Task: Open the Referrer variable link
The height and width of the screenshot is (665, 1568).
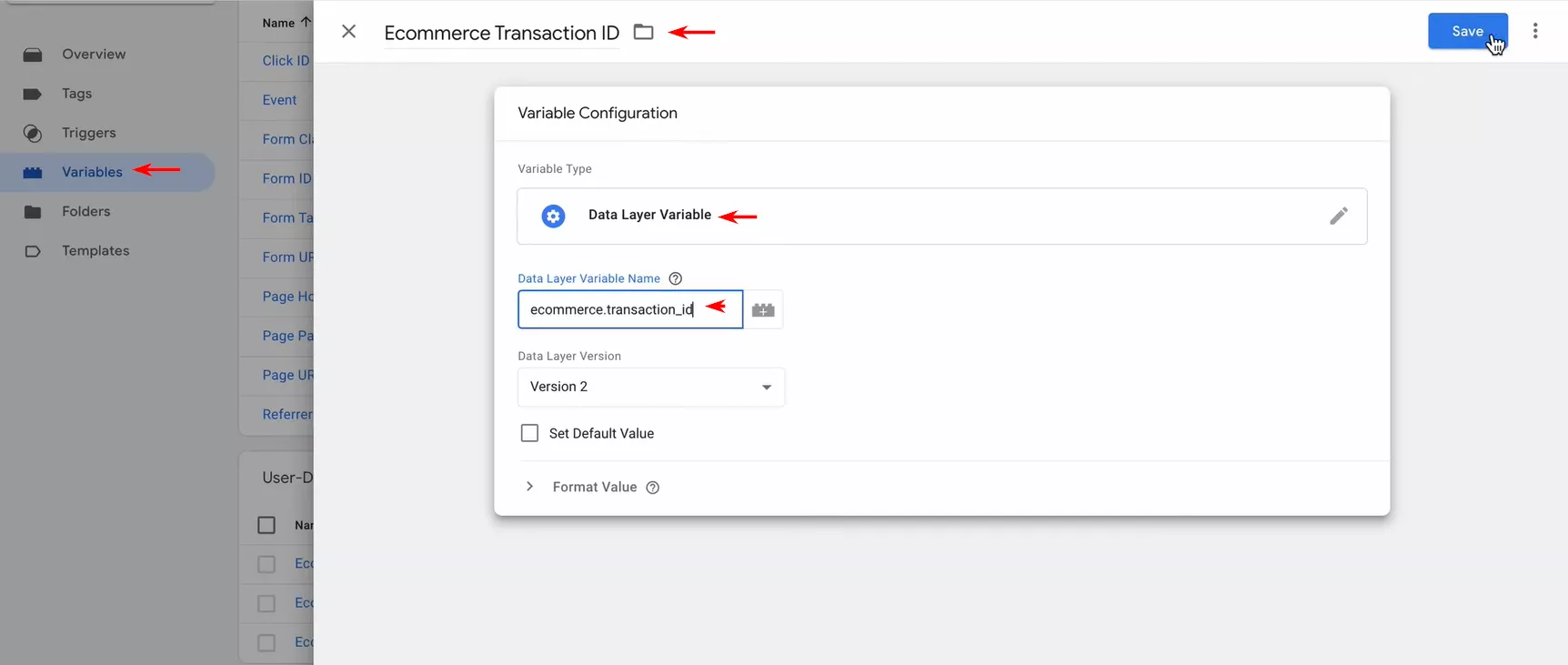Action: [x=287, y=414]
